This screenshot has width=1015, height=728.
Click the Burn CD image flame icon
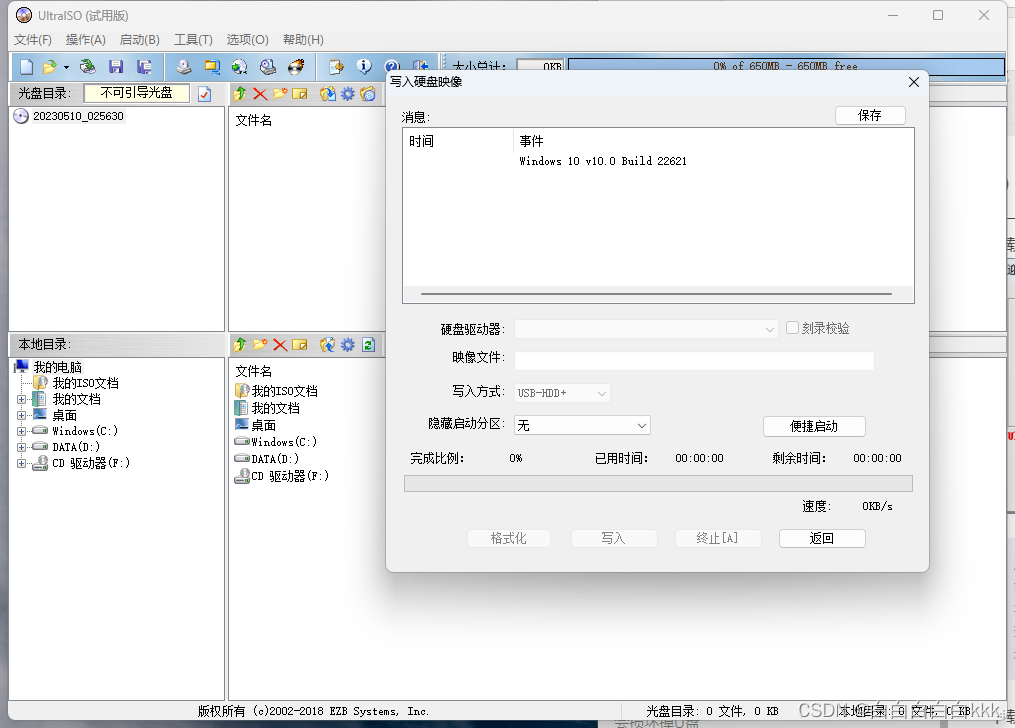tap(296, 67)
